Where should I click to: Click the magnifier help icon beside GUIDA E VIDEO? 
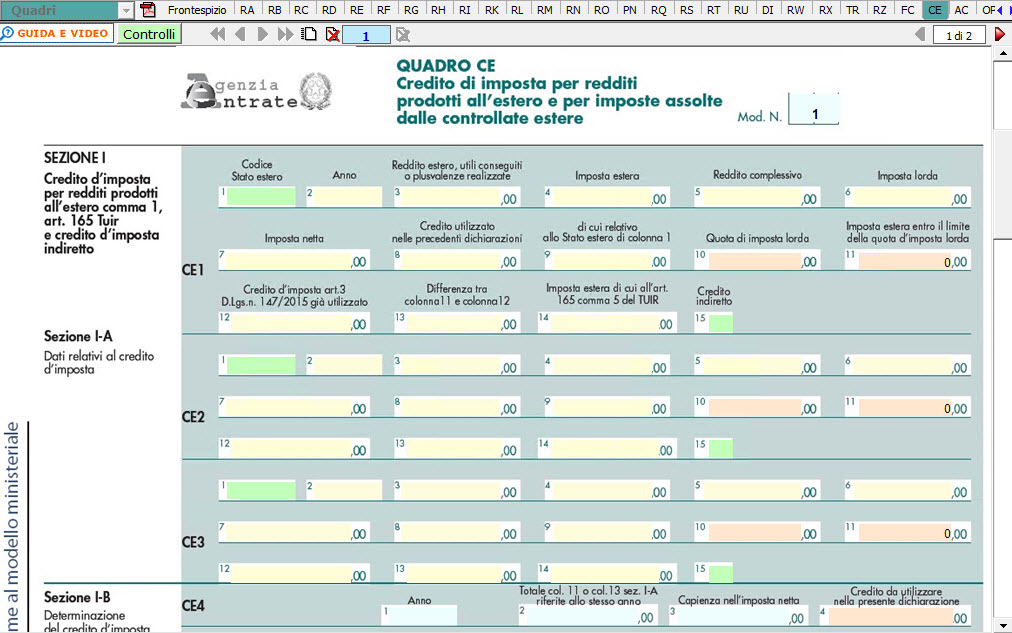coord(8,33)
